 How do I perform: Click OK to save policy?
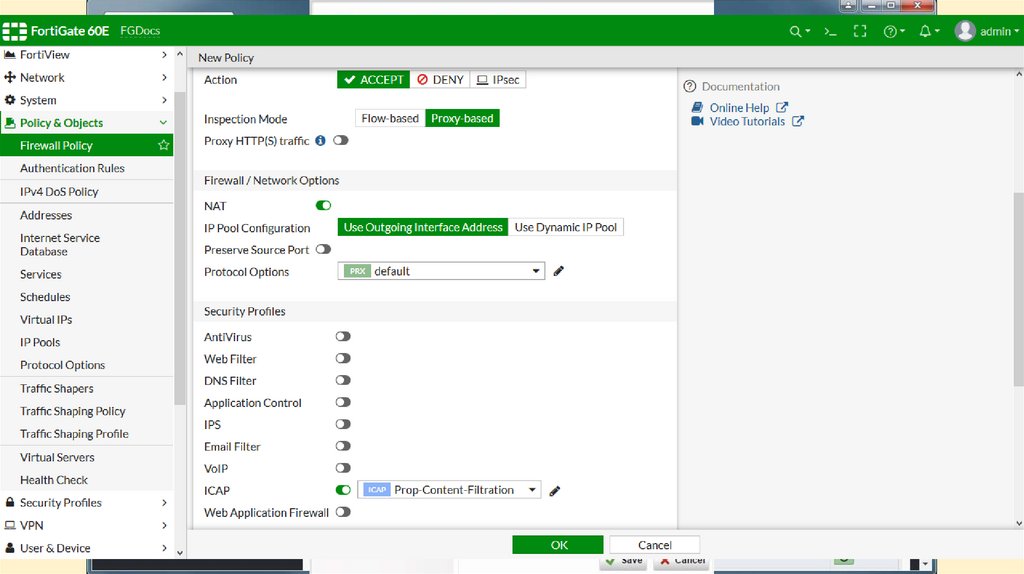coord(558,545)
